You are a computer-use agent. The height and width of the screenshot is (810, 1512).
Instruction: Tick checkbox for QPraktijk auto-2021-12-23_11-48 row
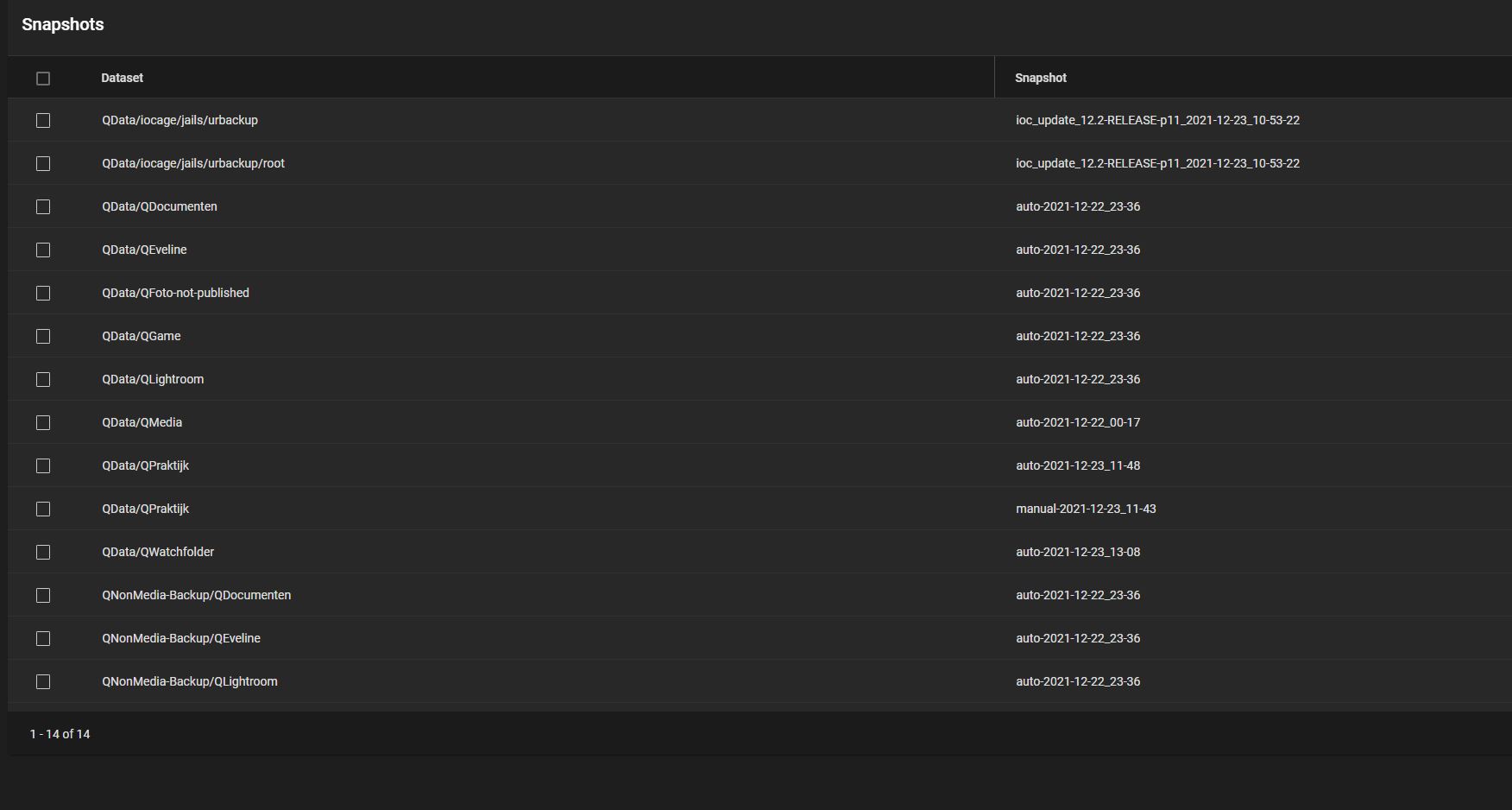pos(43,465)
